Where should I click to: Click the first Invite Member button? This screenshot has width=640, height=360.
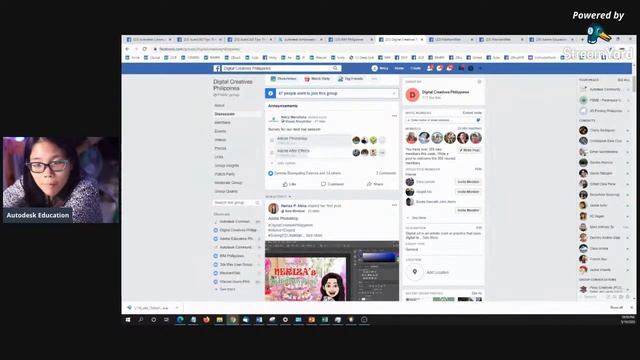click(468, 182)
